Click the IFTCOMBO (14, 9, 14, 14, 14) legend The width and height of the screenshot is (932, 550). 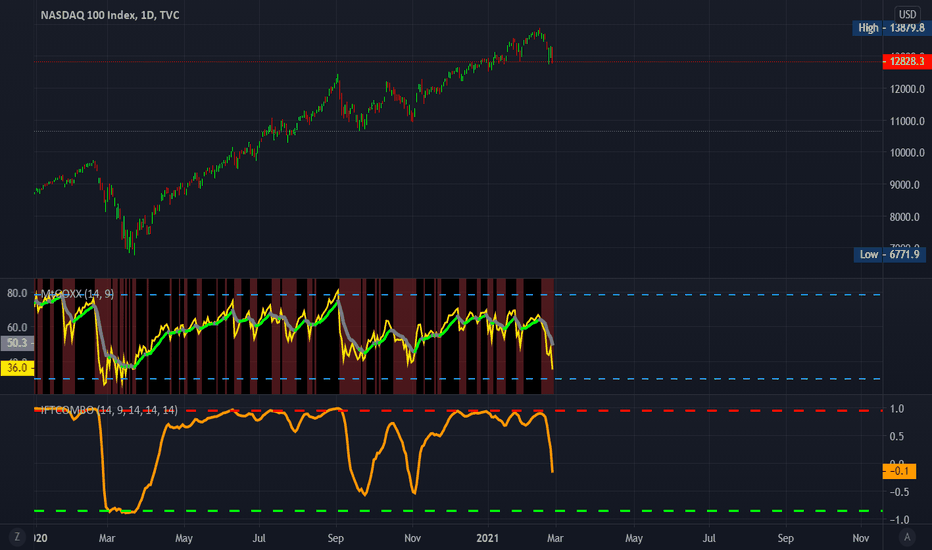click(109, 410)
